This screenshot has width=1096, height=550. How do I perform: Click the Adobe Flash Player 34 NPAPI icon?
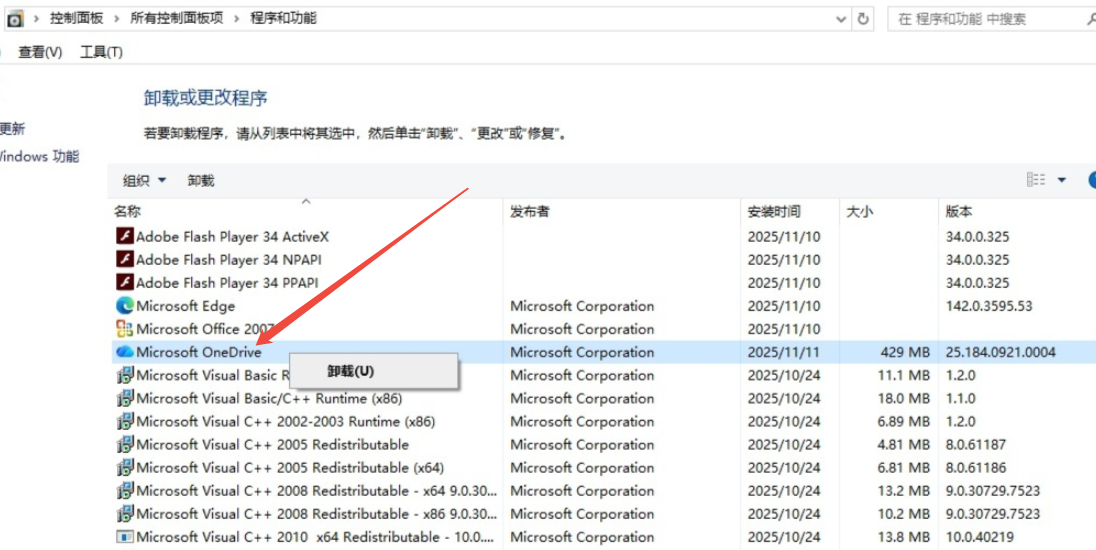(x=125, y=260)
